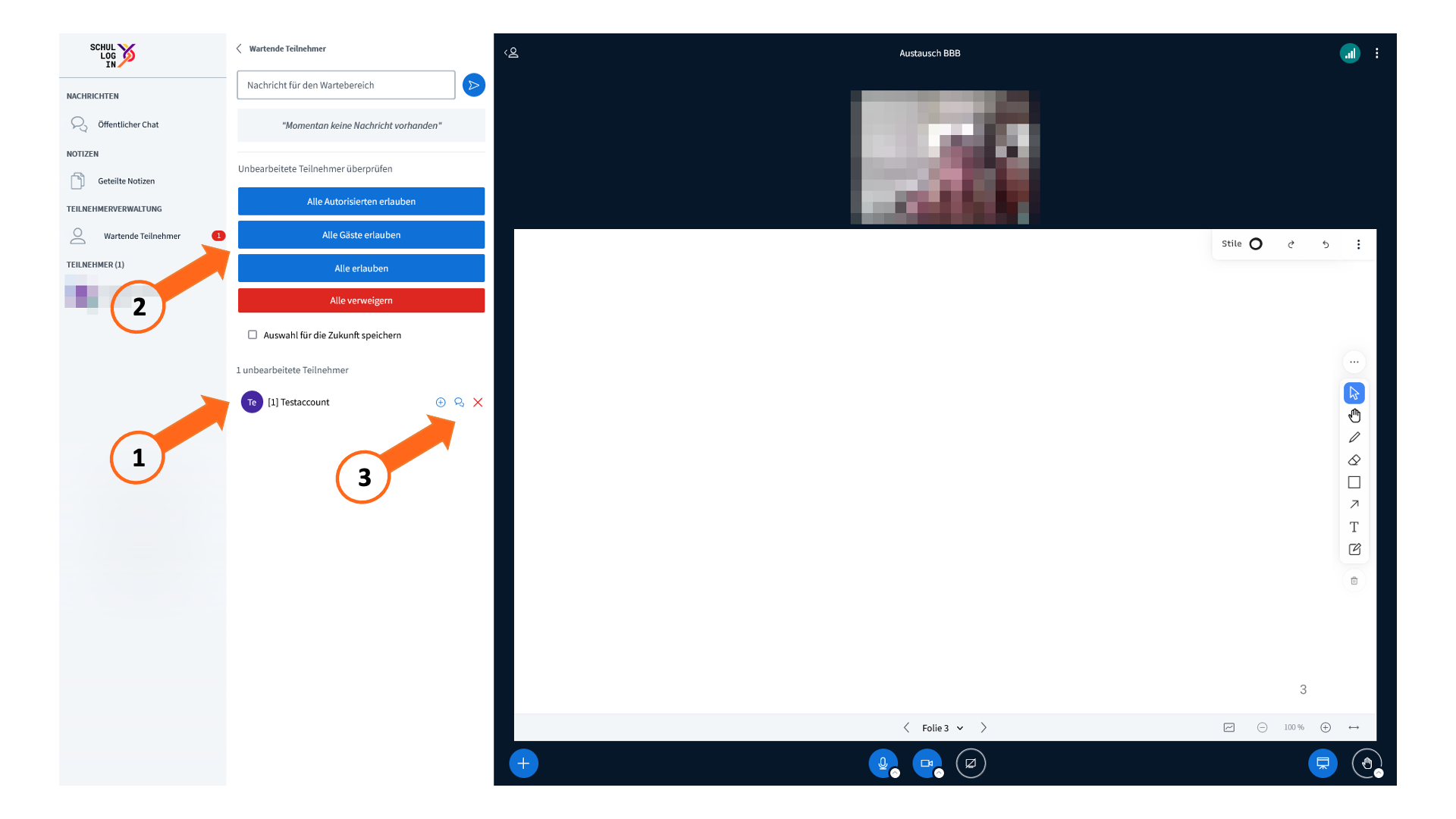Accept Testaccount with the plus icon

441,402
